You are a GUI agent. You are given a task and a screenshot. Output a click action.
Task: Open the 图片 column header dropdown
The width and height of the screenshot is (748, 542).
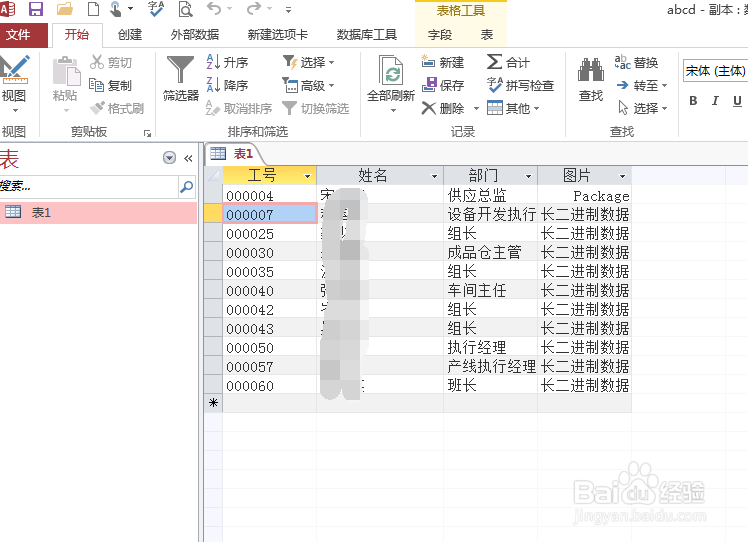623,176
